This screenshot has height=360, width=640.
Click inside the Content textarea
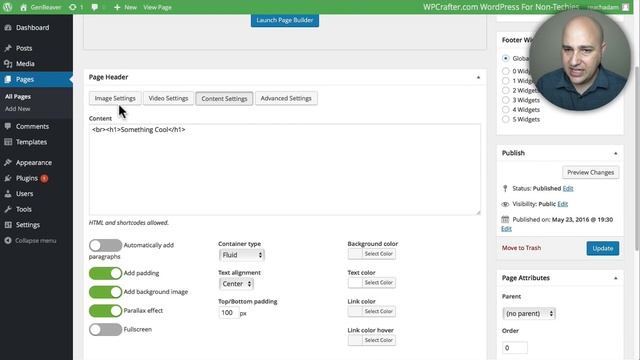284,169
